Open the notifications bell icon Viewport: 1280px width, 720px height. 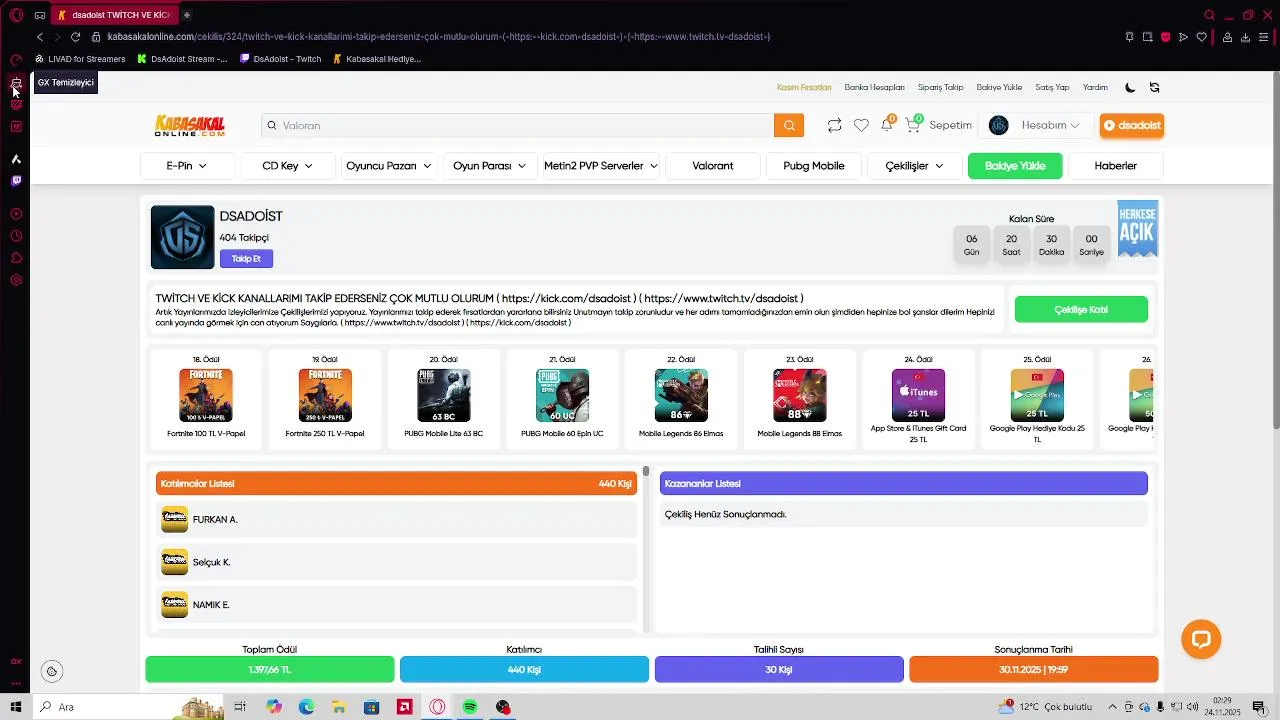(x=886, y=125)
